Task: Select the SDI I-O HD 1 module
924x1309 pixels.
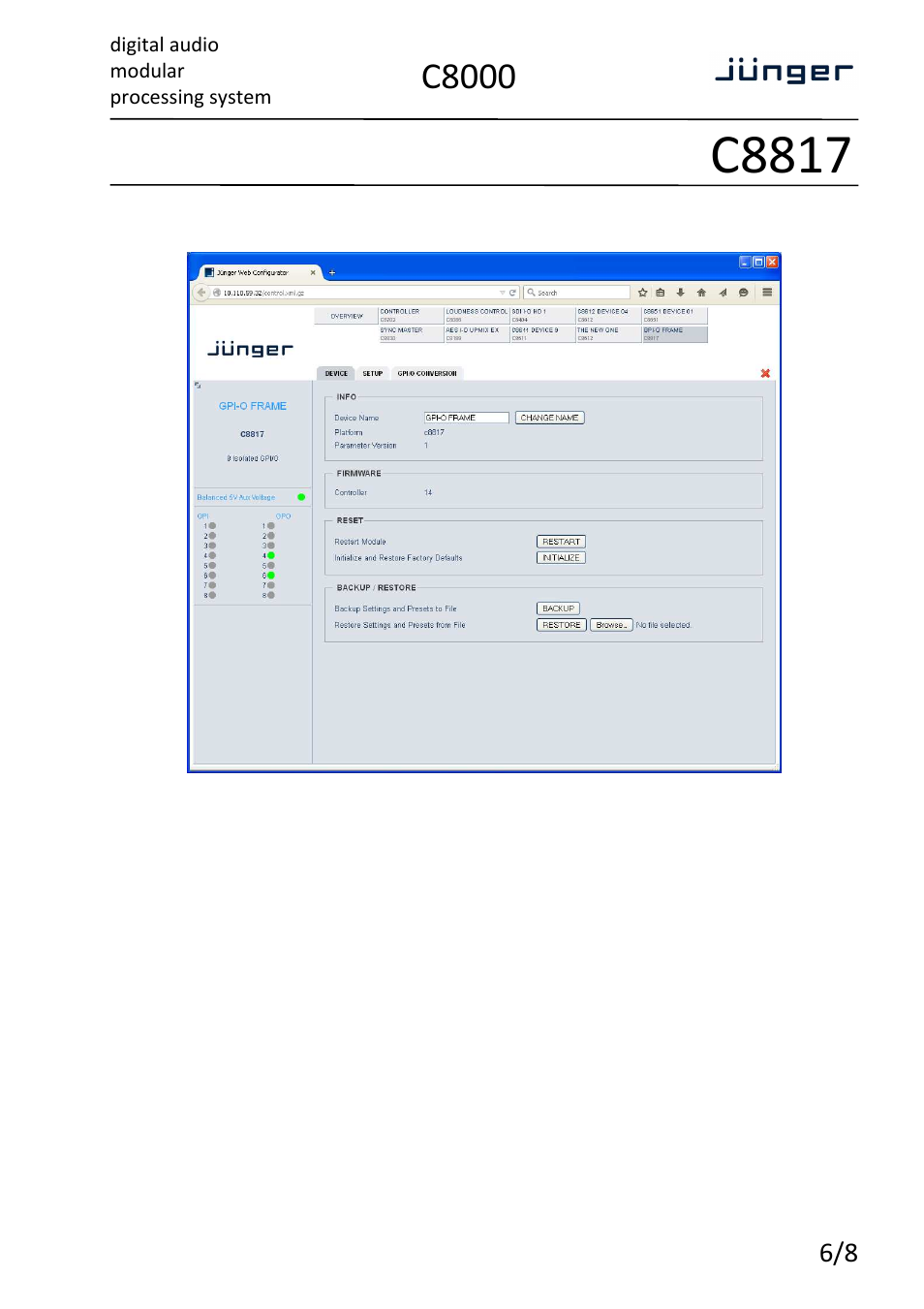Action: tap(542, 316)
